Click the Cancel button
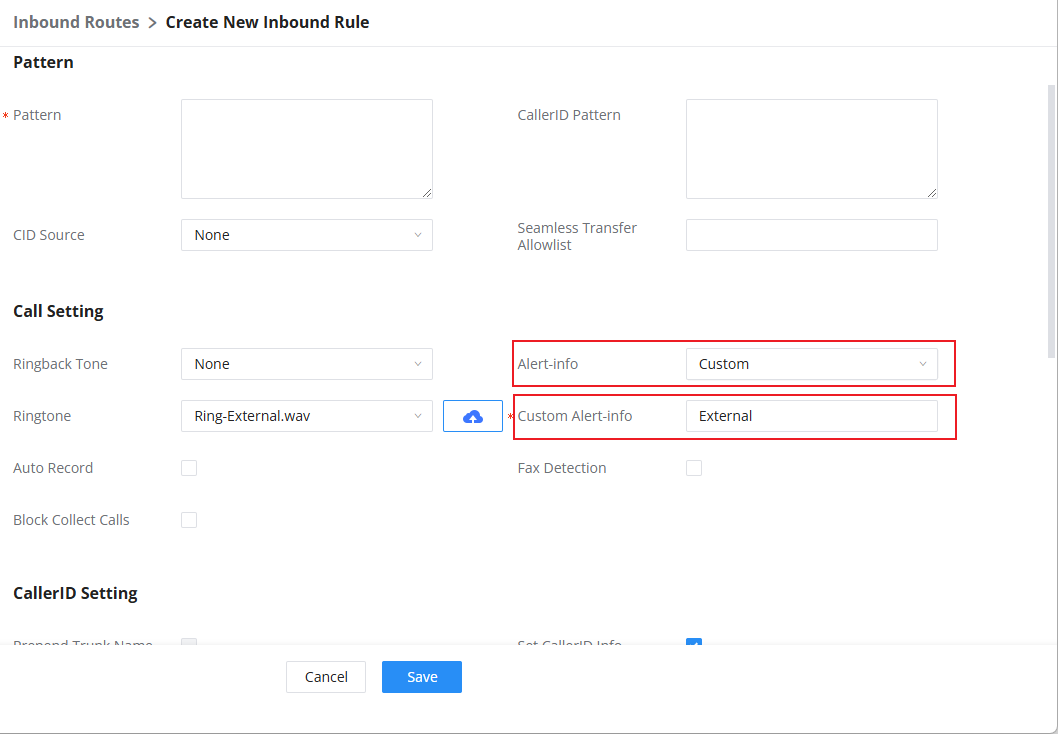 pos(326,677)
